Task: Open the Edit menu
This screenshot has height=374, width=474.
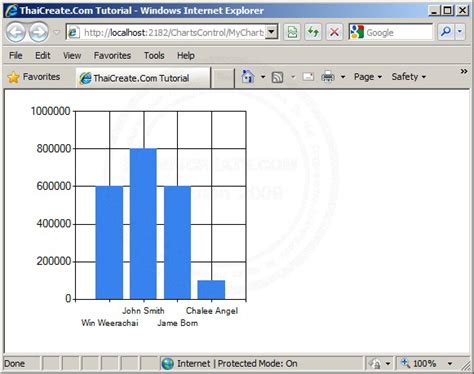Action: click(x=43, y=55)
